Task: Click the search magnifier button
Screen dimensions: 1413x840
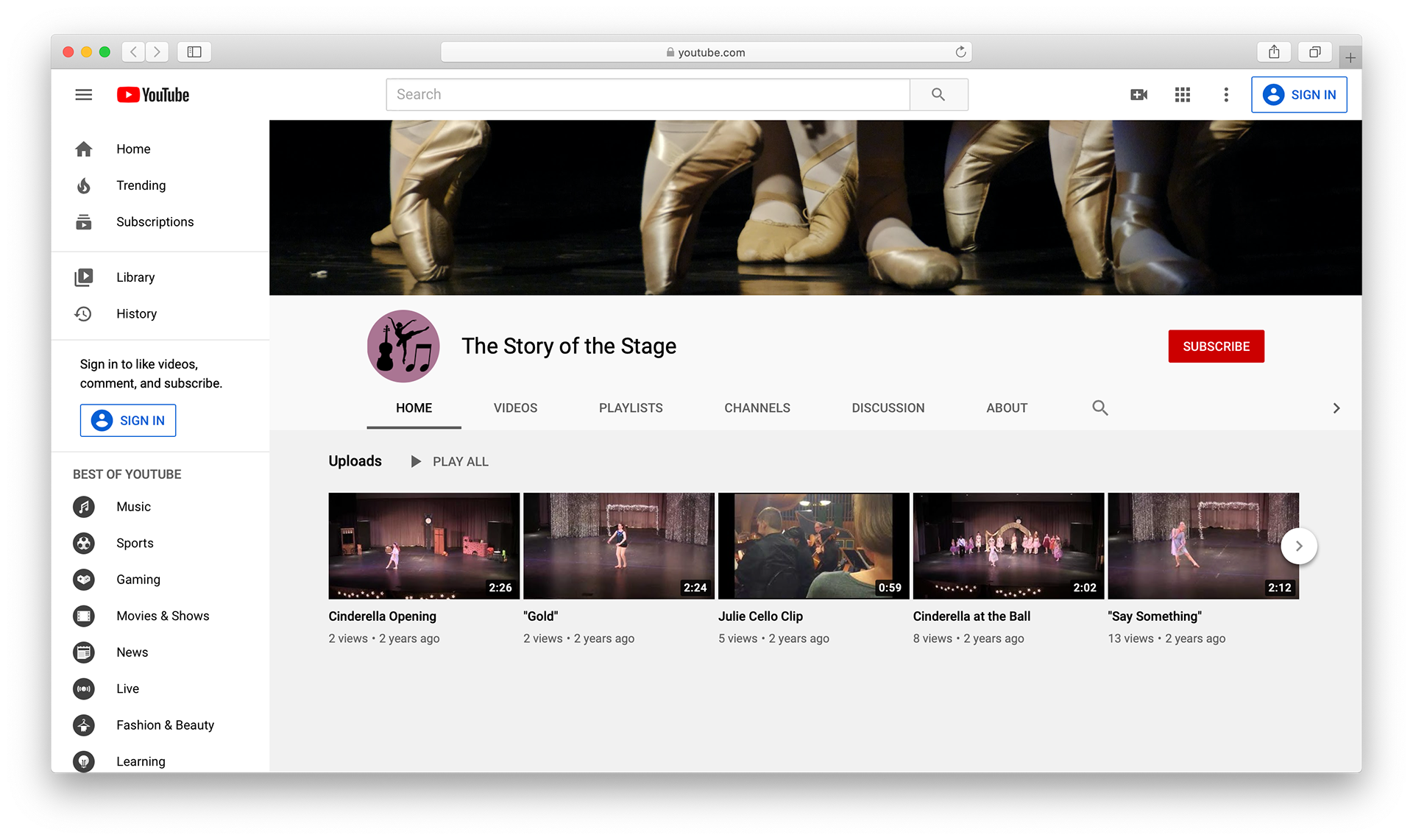Action: (x=938, y=94)
